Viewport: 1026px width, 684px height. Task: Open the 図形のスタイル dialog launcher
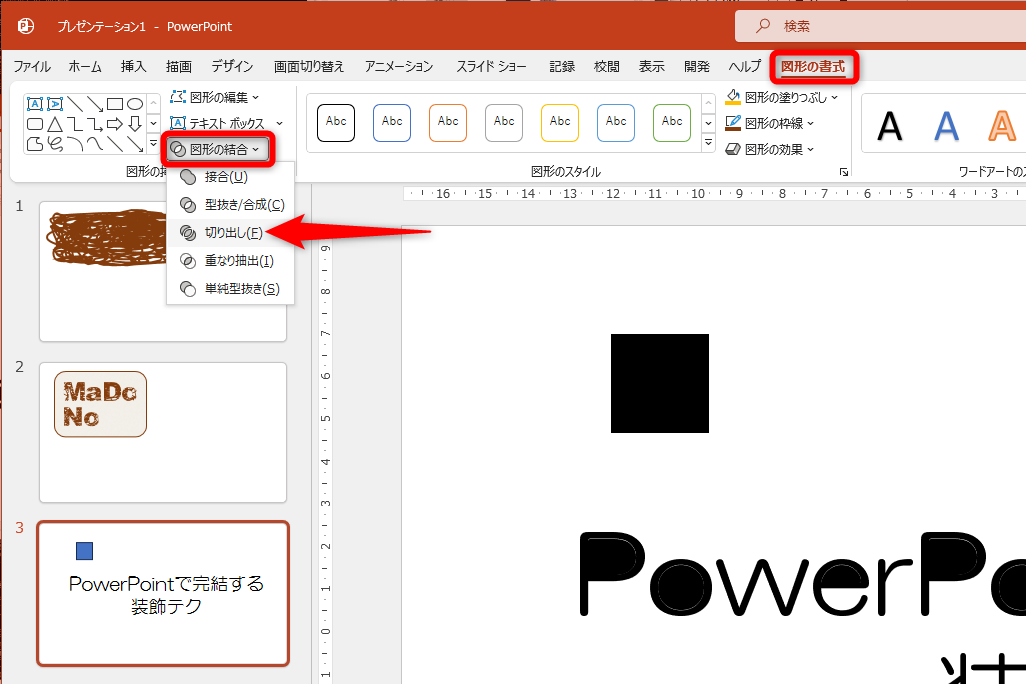[x=843, y=171]
